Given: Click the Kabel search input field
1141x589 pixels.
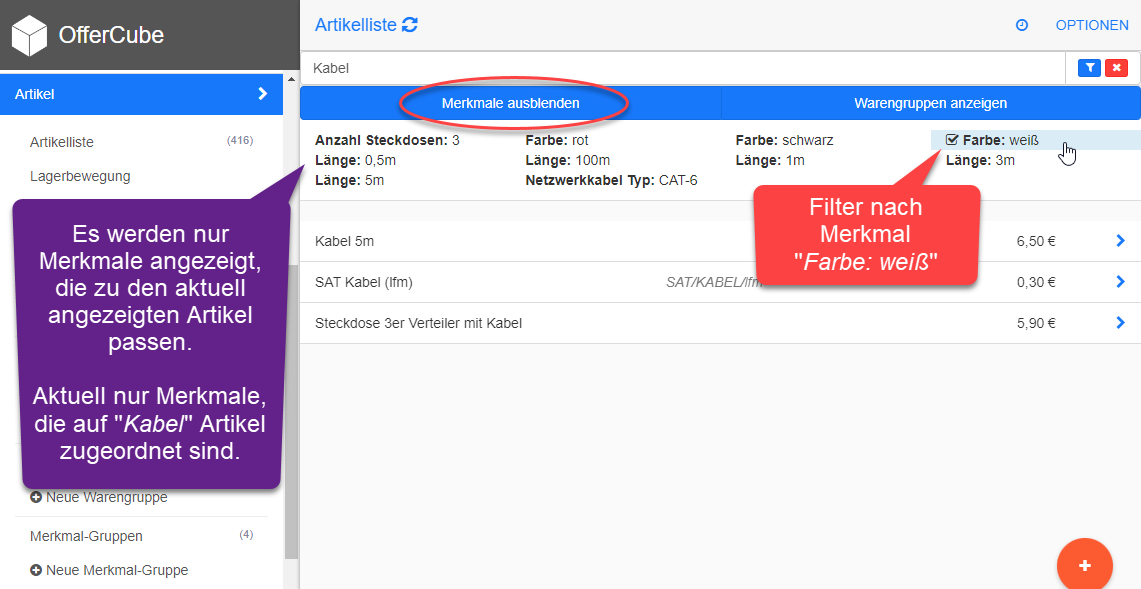Looking at the screenshot, I should 683,68.
